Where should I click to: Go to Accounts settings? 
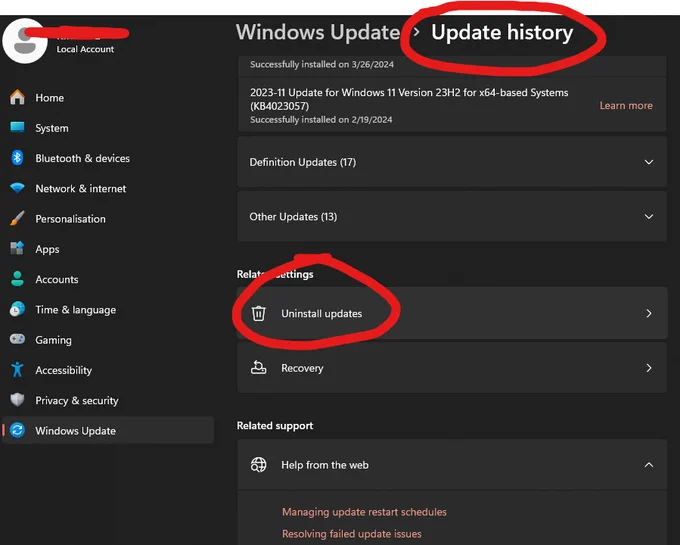[x=108, y=280]
